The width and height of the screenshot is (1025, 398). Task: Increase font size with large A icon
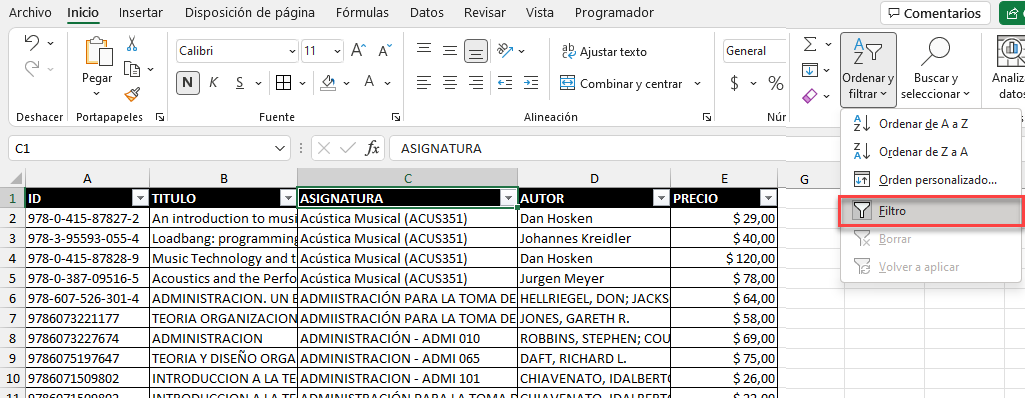pyautogui.click(x=358, y=50)
